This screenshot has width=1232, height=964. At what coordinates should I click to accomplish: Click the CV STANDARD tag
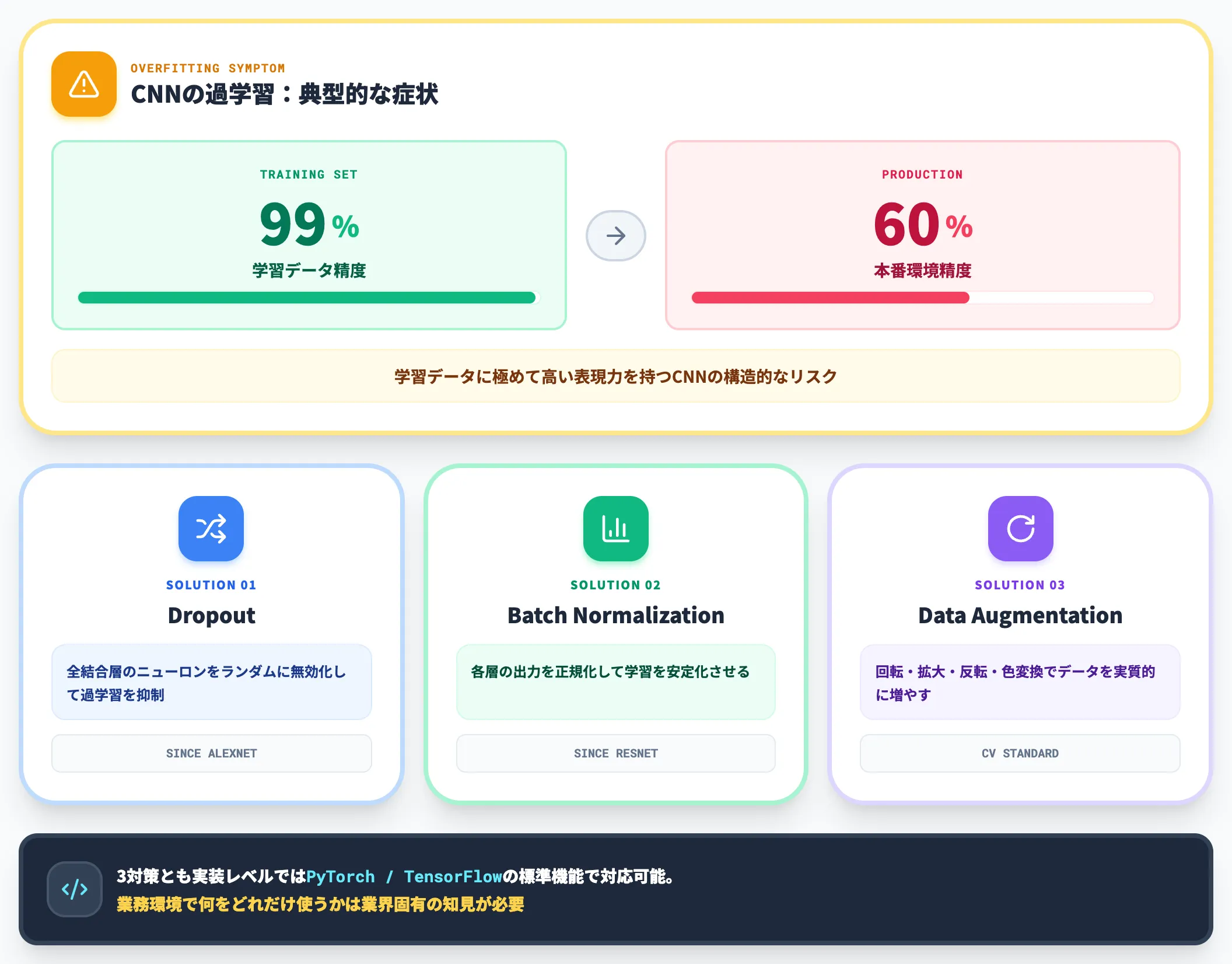1020,753
